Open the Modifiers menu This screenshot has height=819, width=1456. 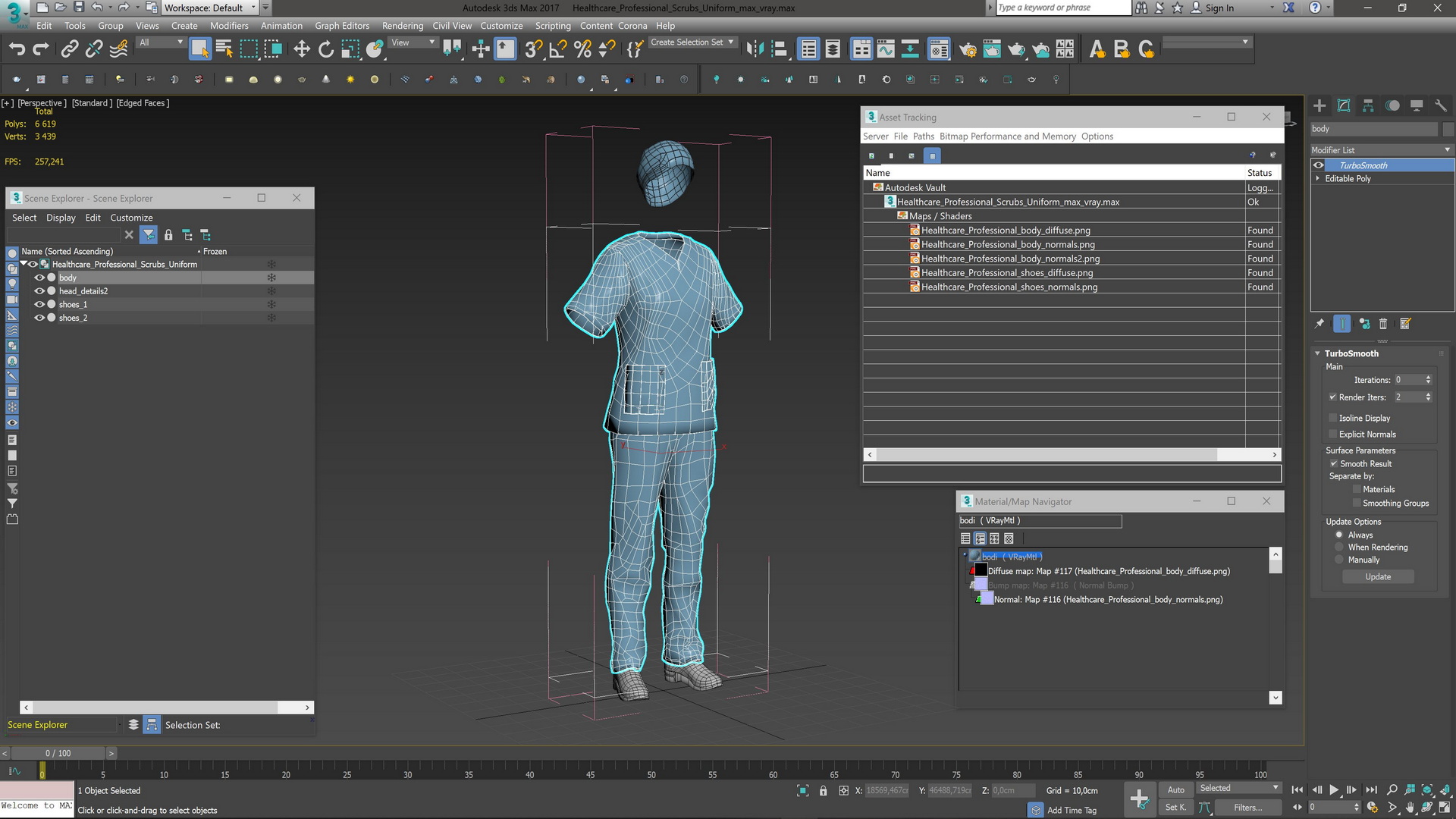229,26
